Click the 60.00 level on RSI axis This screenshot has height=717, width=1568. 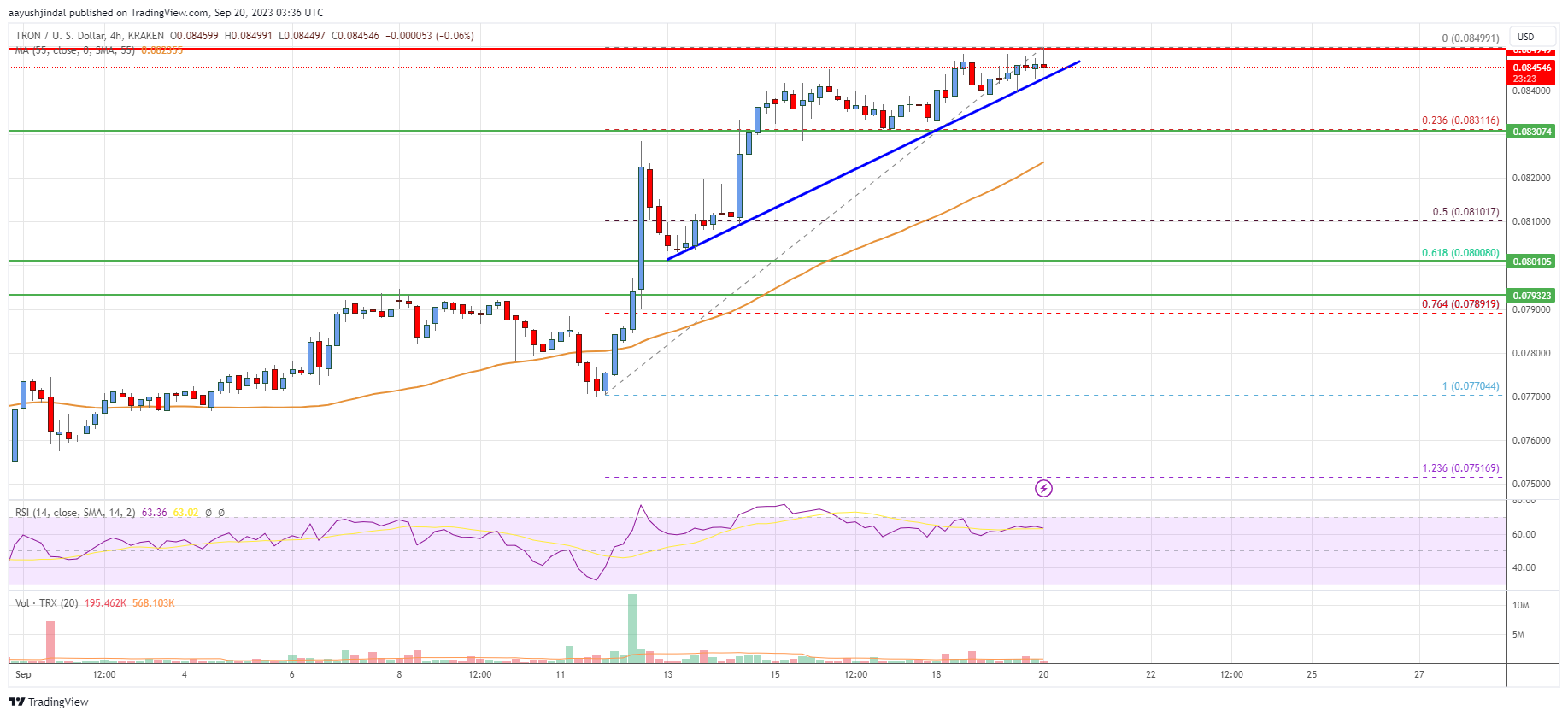pyautogui.click(x=1524, y=534)
